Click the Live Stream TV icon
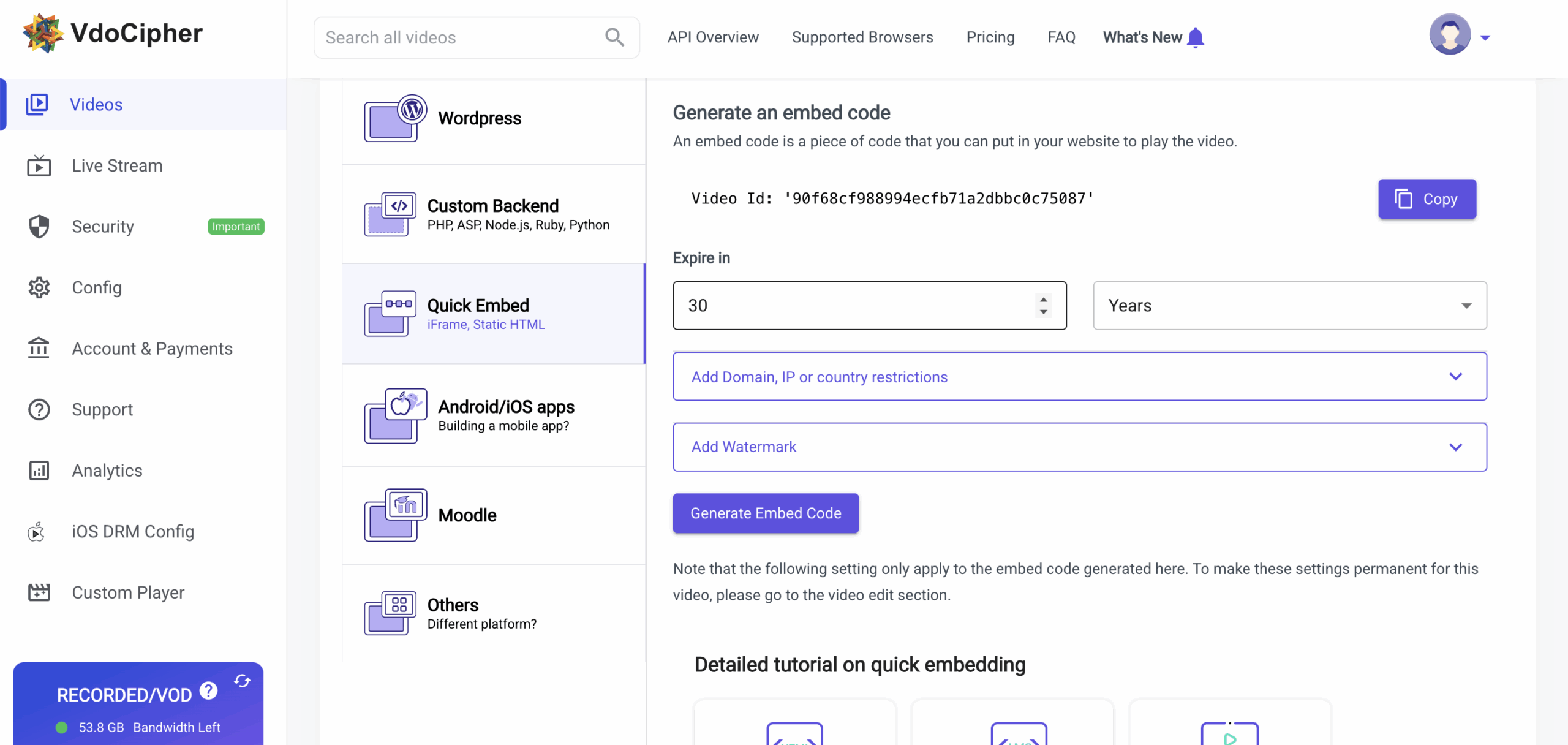Image resolution: width=1568 pixels, height=745 pixels. pyautogui.click(x=39, y=165)
